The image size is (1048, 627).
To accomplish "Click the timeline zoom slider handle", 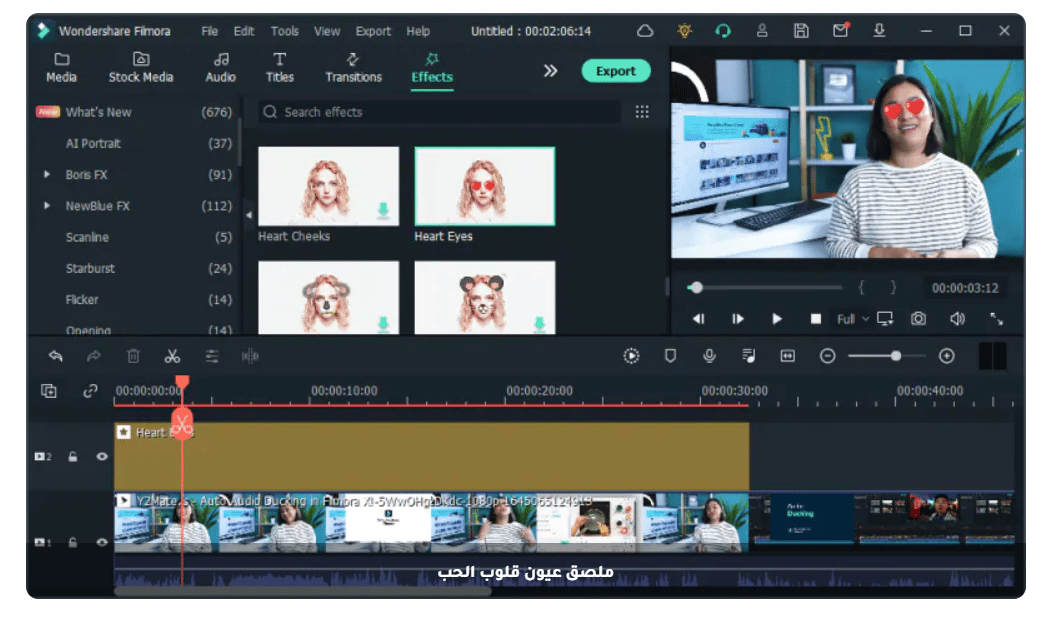I will coord(896,356).
